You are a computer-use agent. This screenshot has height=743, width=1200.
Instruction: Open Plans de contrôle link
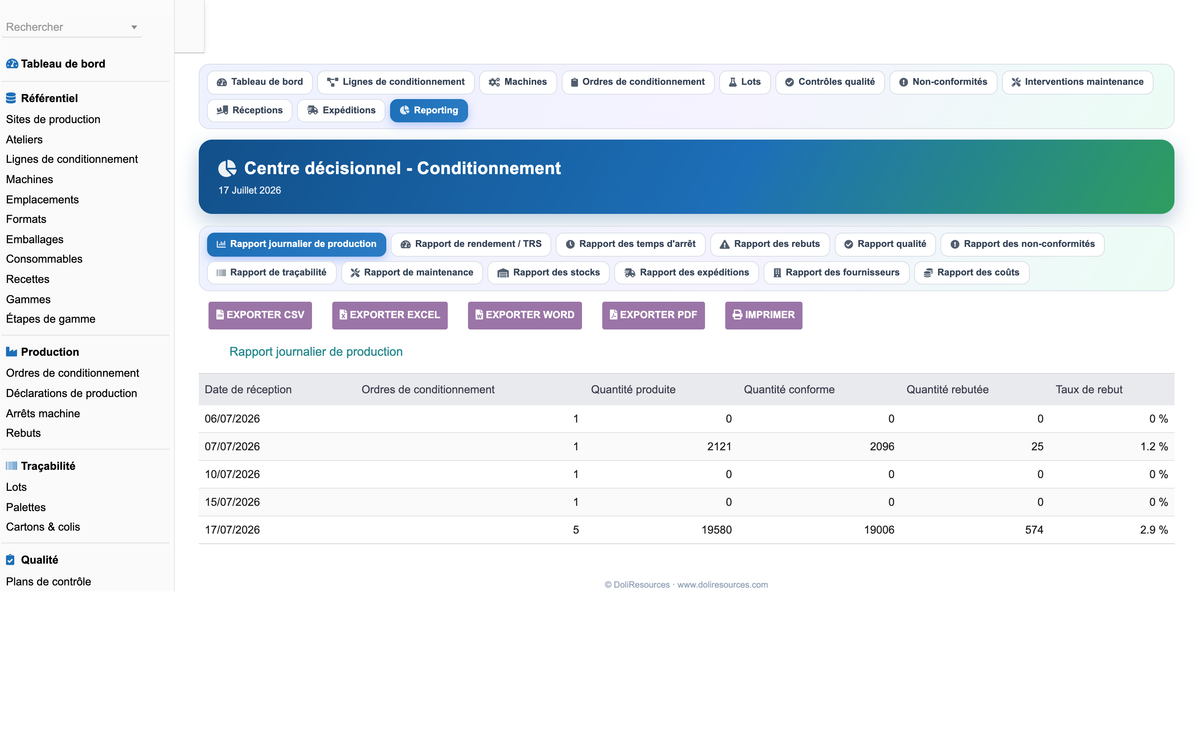[x=48, y=581]
